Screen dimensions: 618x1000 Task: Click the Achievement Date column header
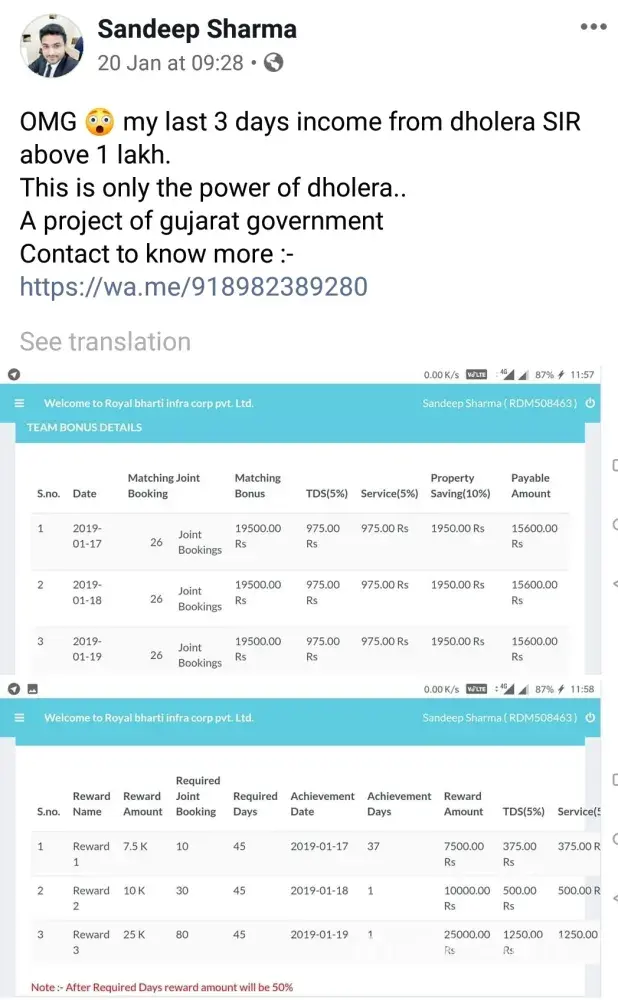[x=322, y=804]
